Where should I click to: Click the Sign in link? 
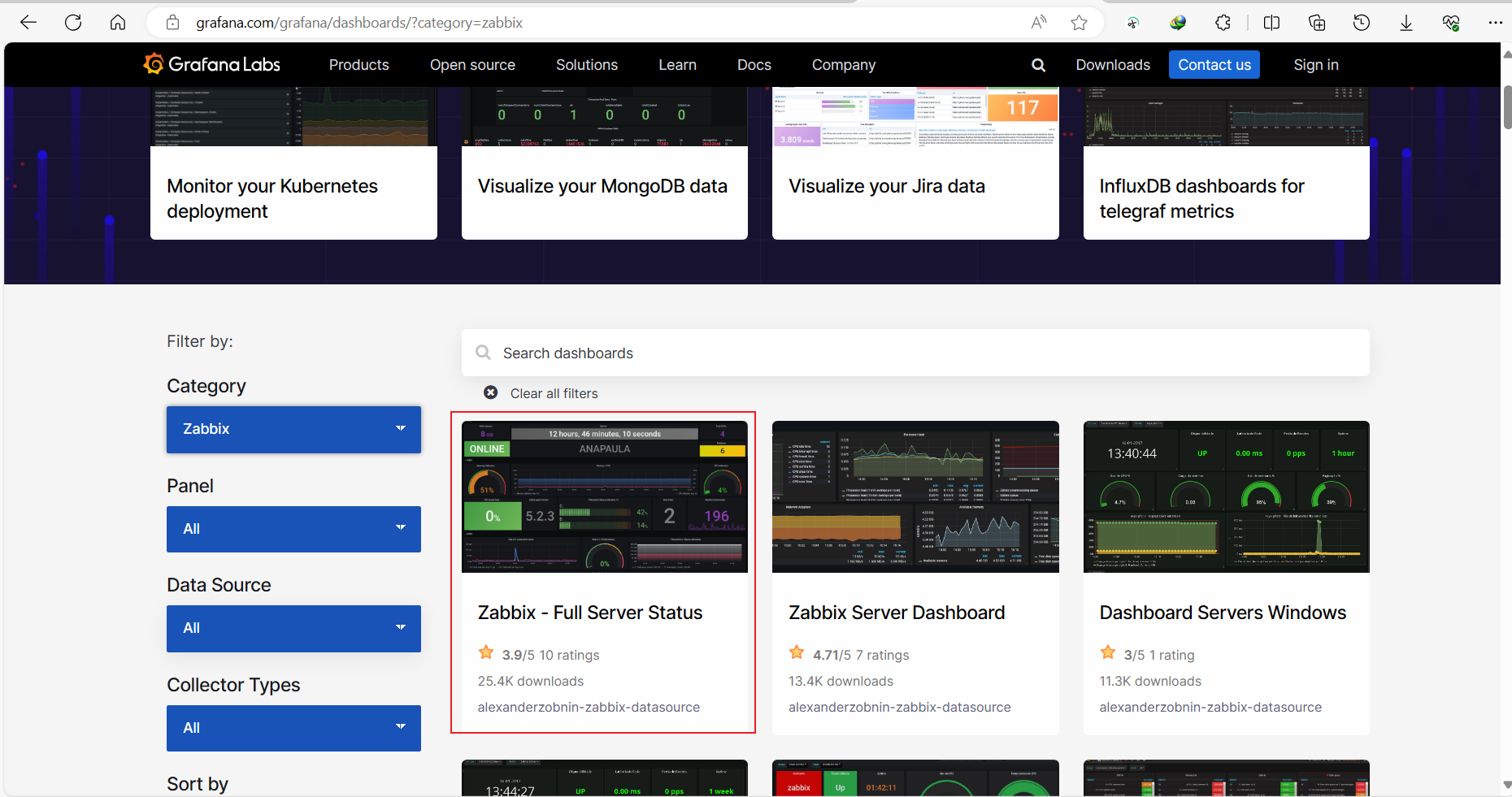[x=1316, y=65]
